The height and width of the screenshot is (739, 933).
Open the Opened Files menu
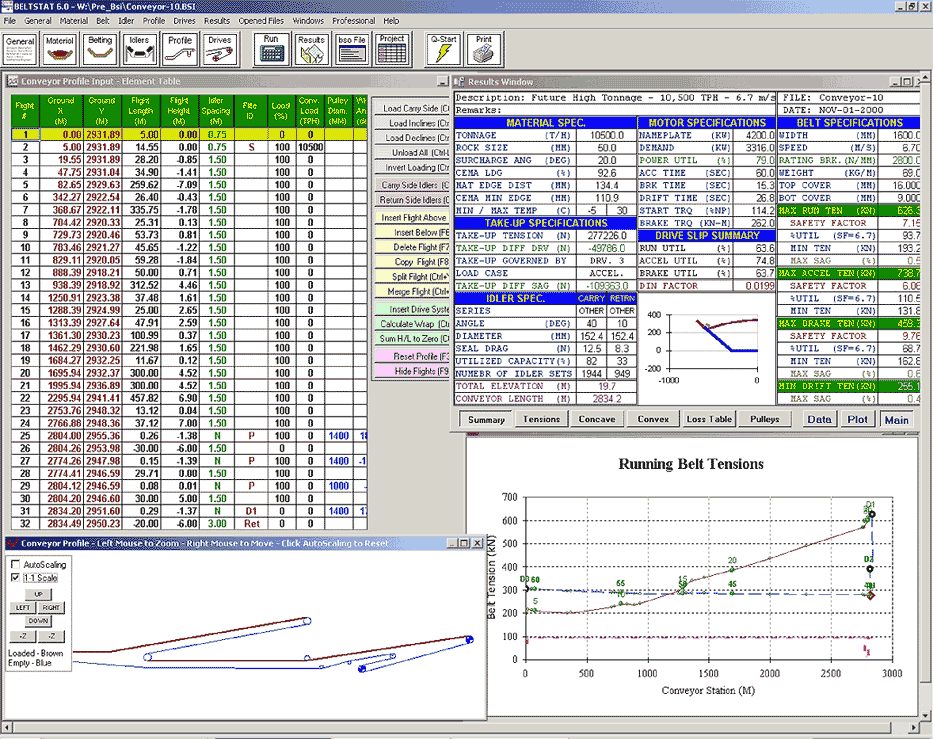tap(261, 21)
